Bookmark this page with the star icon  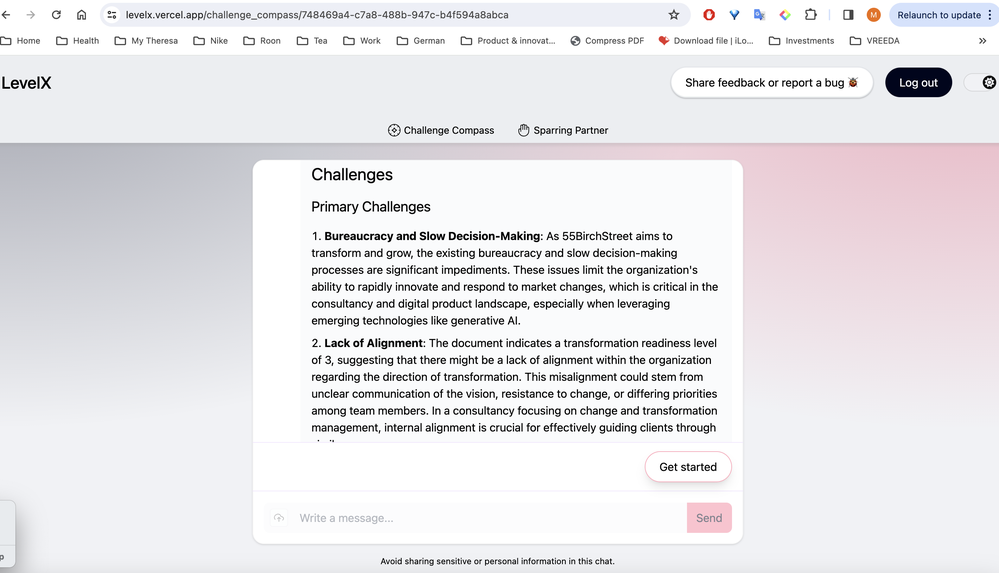[674, 15]
